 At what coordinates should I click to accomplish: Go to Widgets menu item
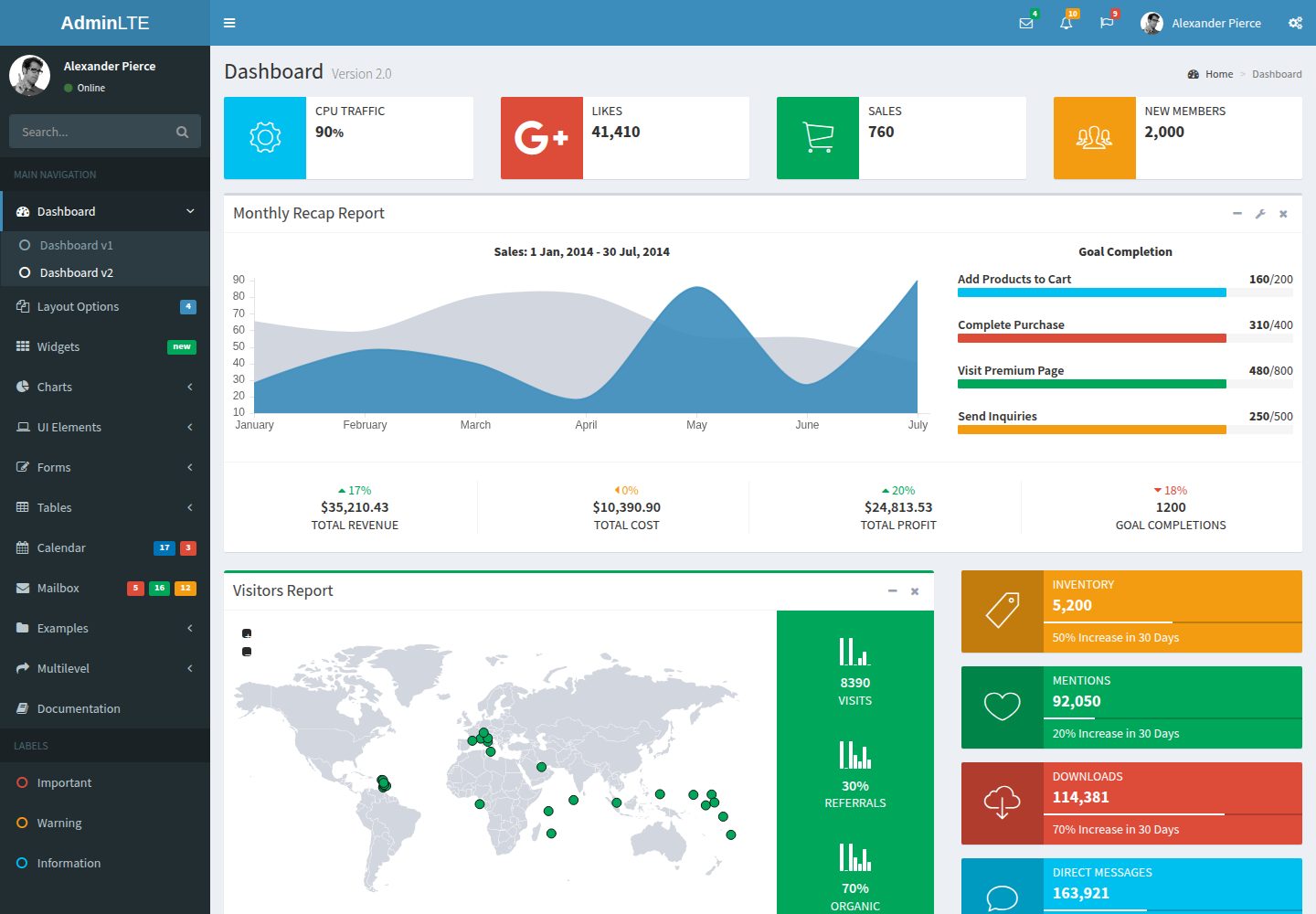[105, 346]
